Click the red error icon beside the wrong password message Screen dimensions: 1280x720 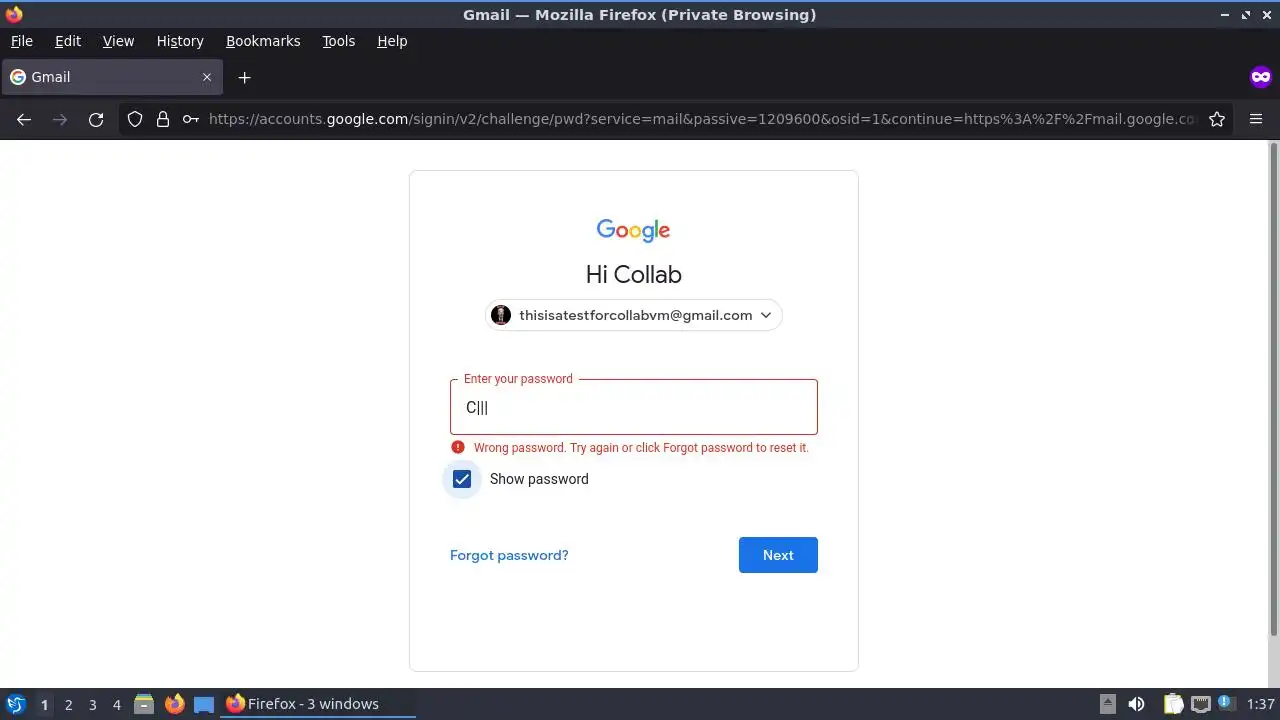click(457, 448)
